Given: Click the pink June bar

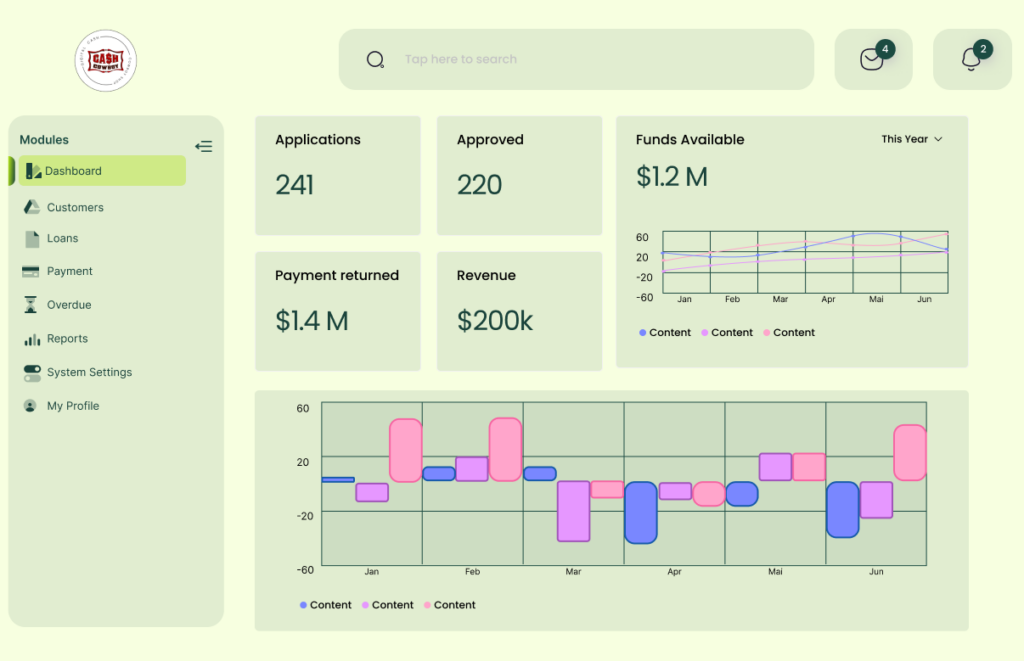Looking at the screenshot, I should [x=910, y=453].
